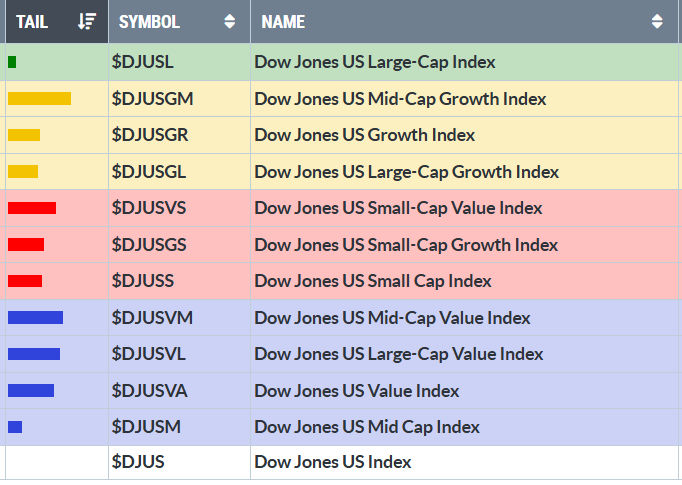Click the small blue tail bar for $DJUSM
Image resolution: width=682 pixels, height=485 pixels.
point(15,427)
